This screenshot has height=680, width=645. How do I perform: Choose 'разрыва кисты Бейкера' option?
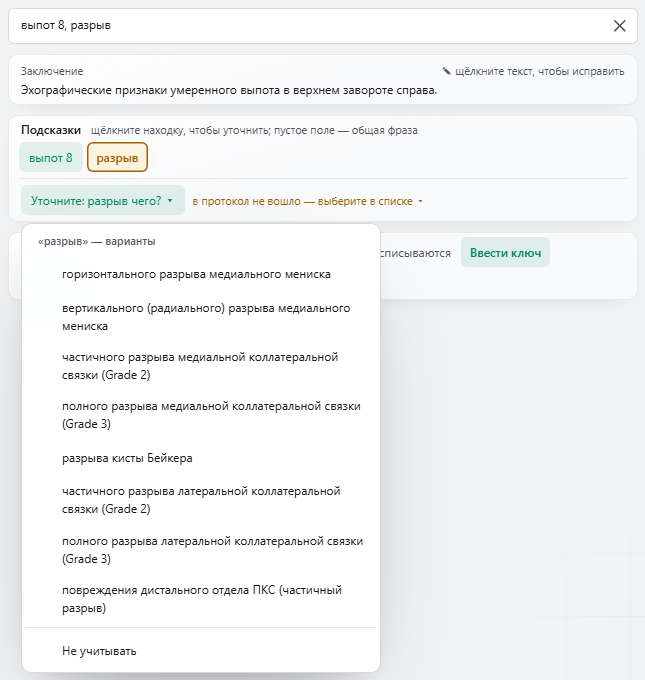(201, 458)
